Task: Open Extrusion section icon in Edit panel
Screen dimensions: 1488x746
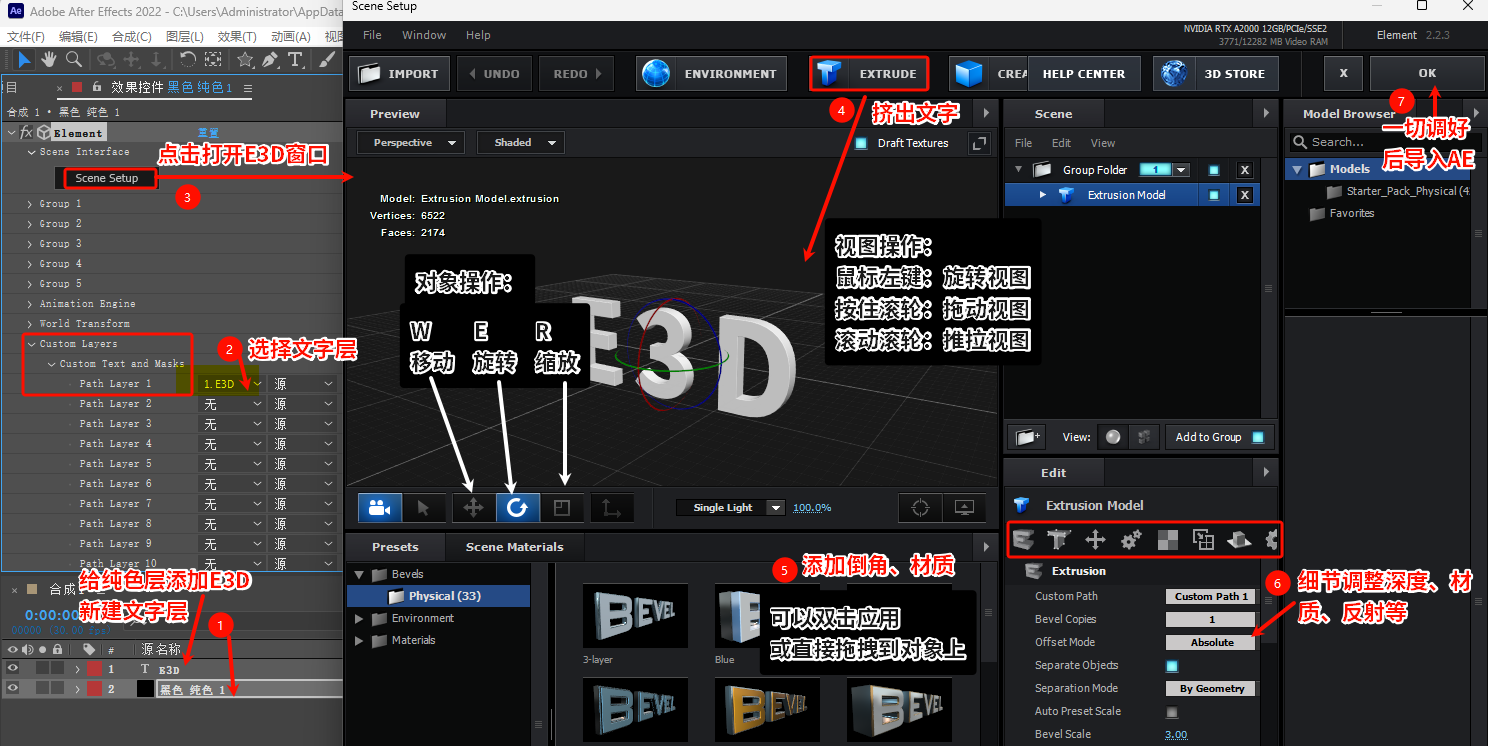Action: coord(1023,540)
